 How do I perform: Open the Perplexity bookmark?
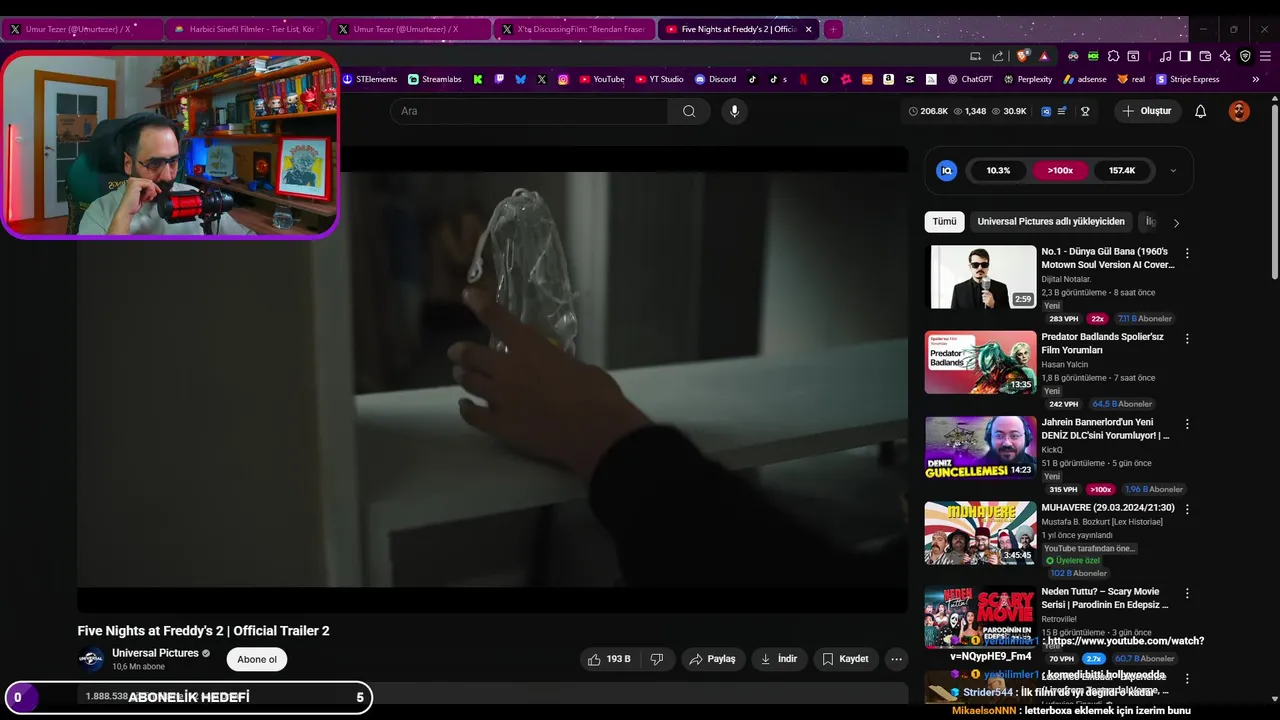(x=1028, y=79)
